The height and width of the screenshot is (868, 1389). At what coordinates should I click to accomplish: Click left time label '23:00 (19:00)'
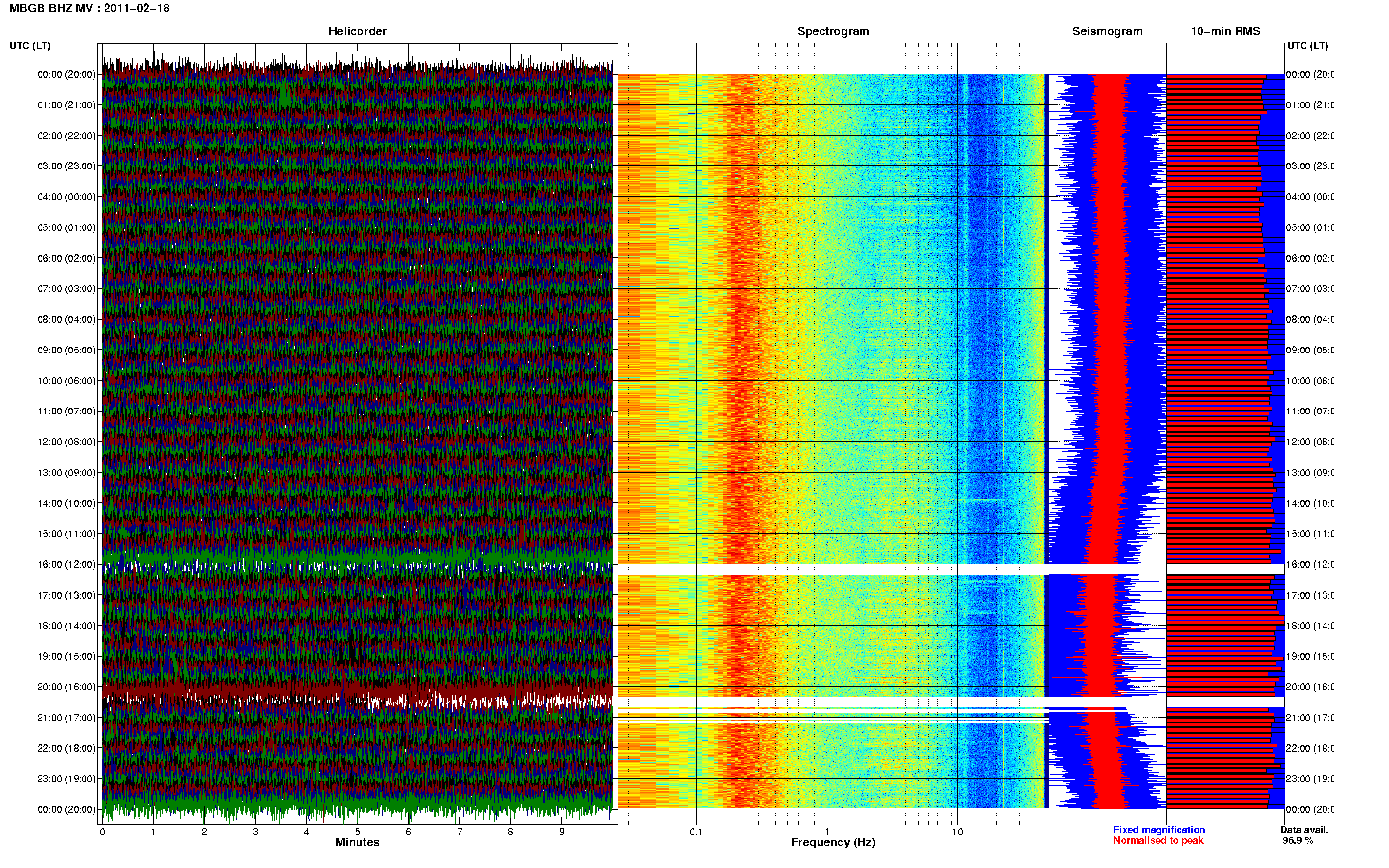[x=66, y=779]
